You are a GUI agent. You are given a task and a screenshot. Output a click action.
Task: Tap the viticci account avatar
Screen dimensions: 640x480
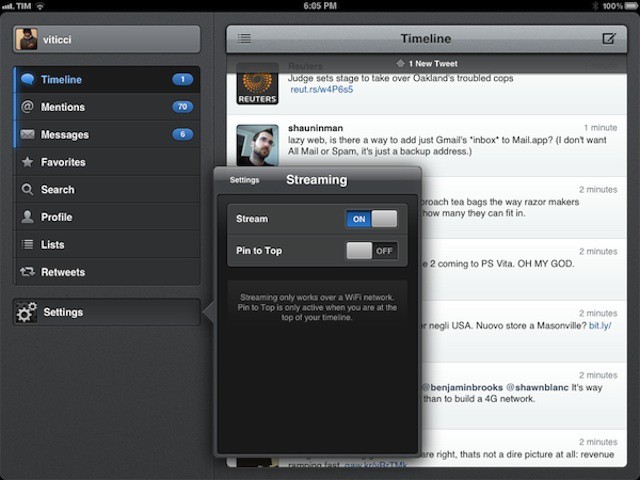click(27, 39)
